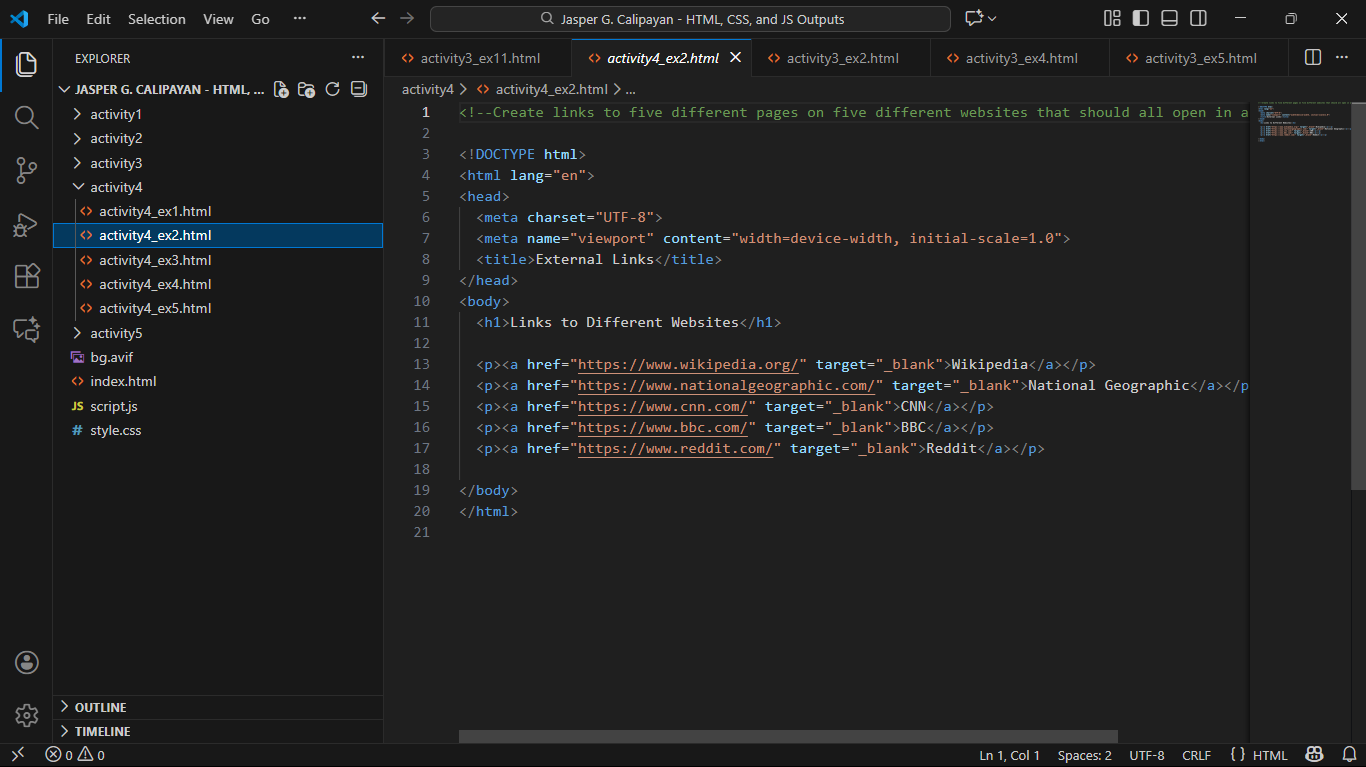Click the New Folder icon in Explorer
The height and width of the screenshot is (767, 1366).
307,89
